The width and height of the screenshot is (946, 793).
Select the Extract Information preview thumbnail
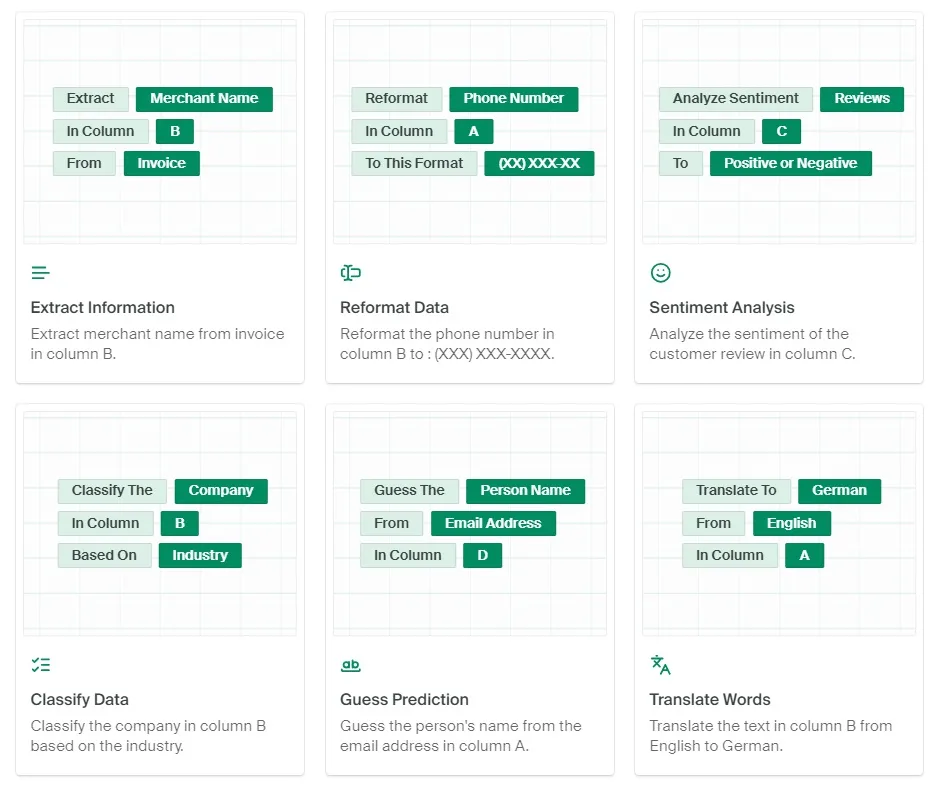tap(160, 132)
